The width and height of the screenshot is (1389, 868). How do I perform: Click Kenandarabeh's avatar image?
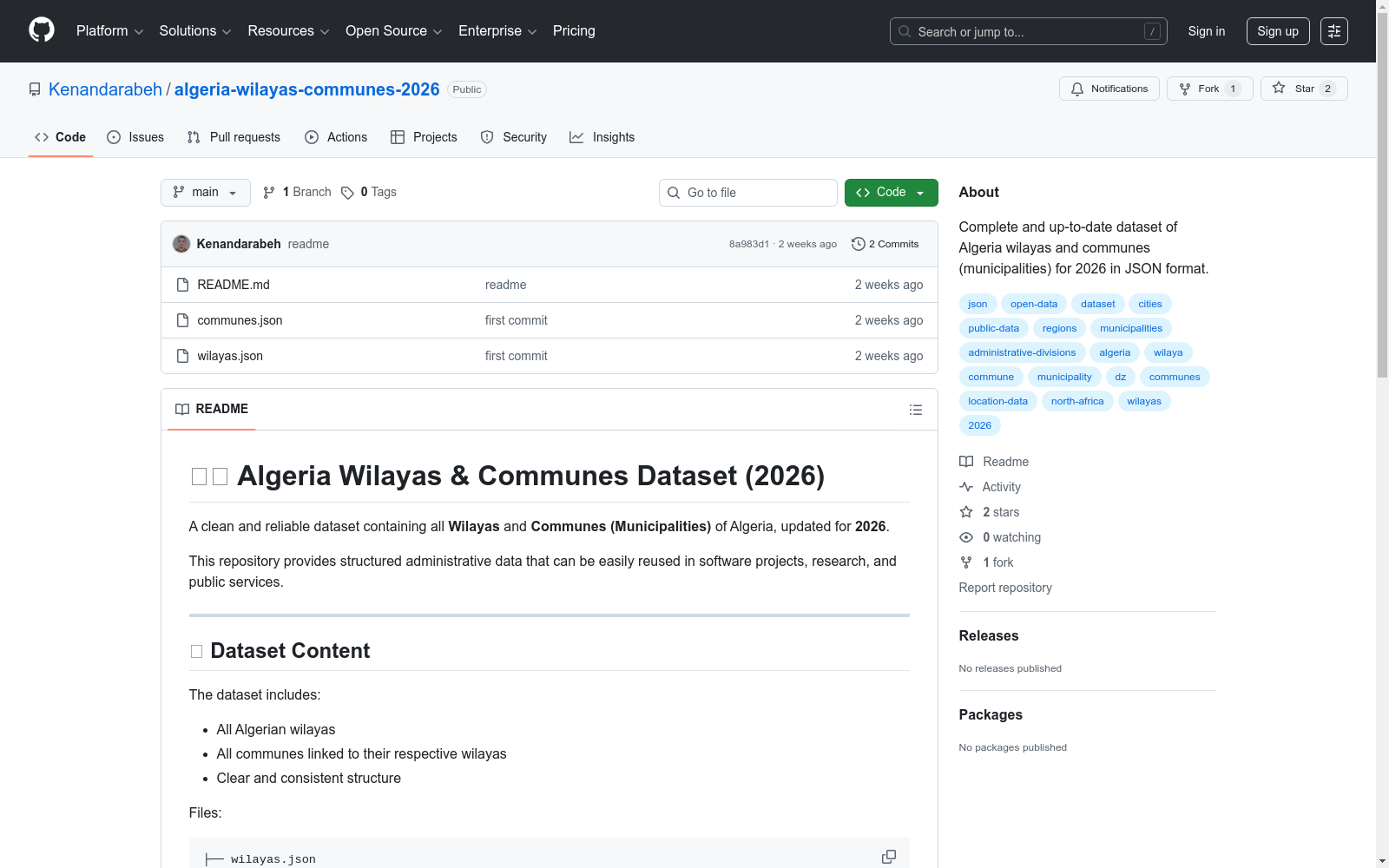[181, 244]
